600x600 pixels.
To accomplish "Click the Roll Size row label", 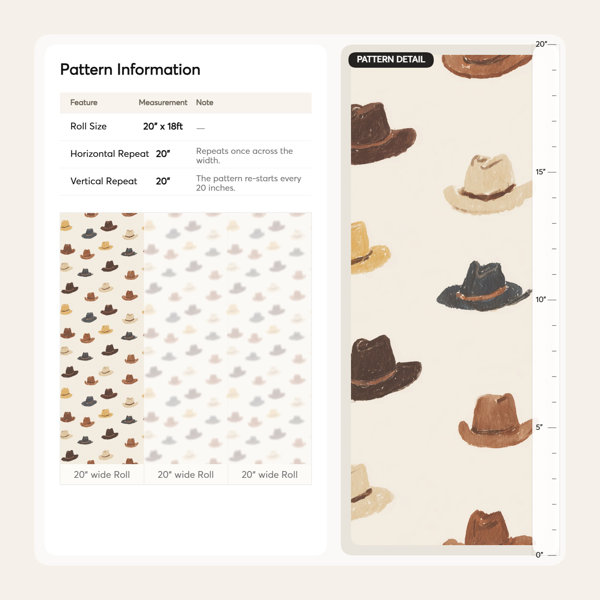I will click(x=88, y=126).
